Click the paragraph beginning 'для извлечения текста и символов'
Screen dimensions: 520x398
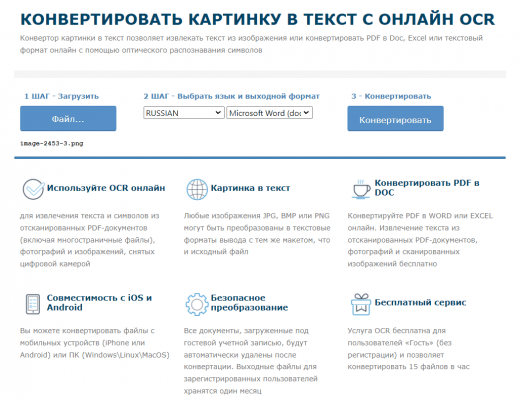[89, 240]
